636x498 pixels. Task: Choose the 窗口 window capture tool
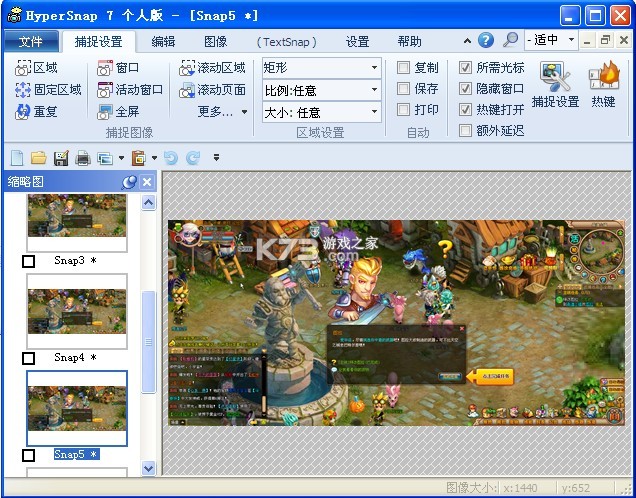118,68
